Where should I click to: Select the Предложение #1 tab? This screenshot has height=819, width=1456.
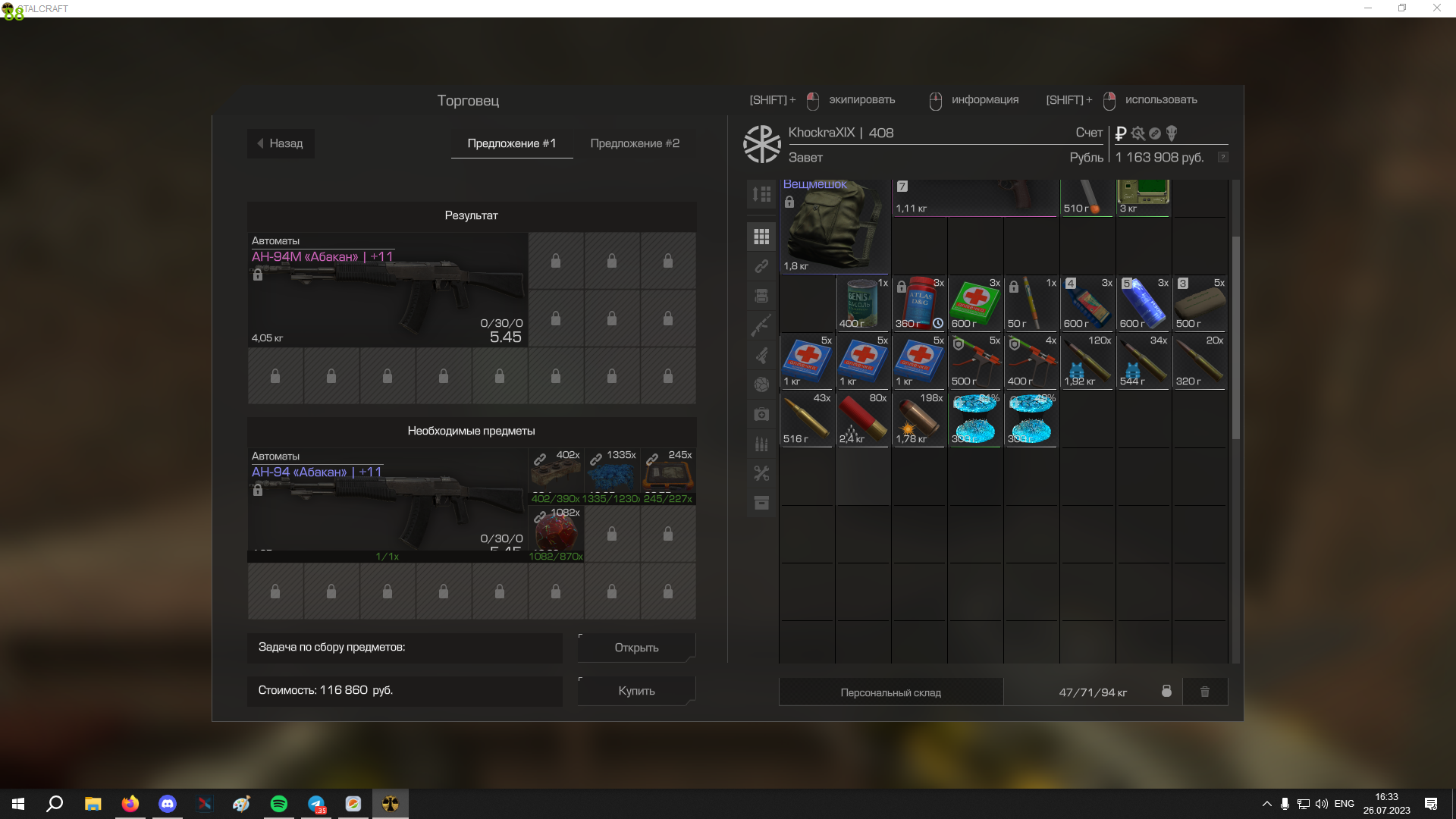tap(512, 143)
